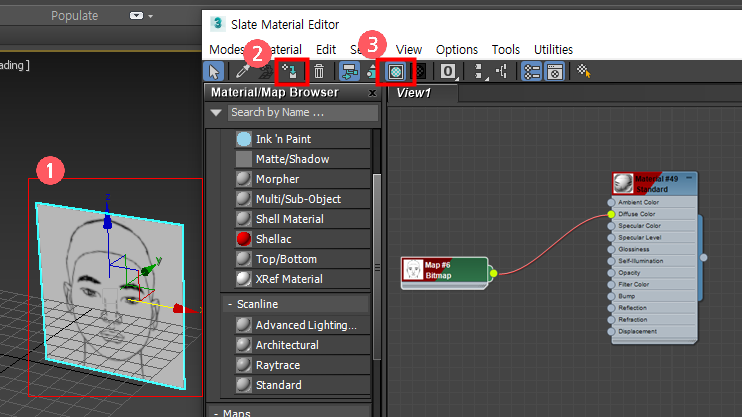Click the Specular Level input socket
This screenshot has height=417, width=742.
click(x=611, y=238)
